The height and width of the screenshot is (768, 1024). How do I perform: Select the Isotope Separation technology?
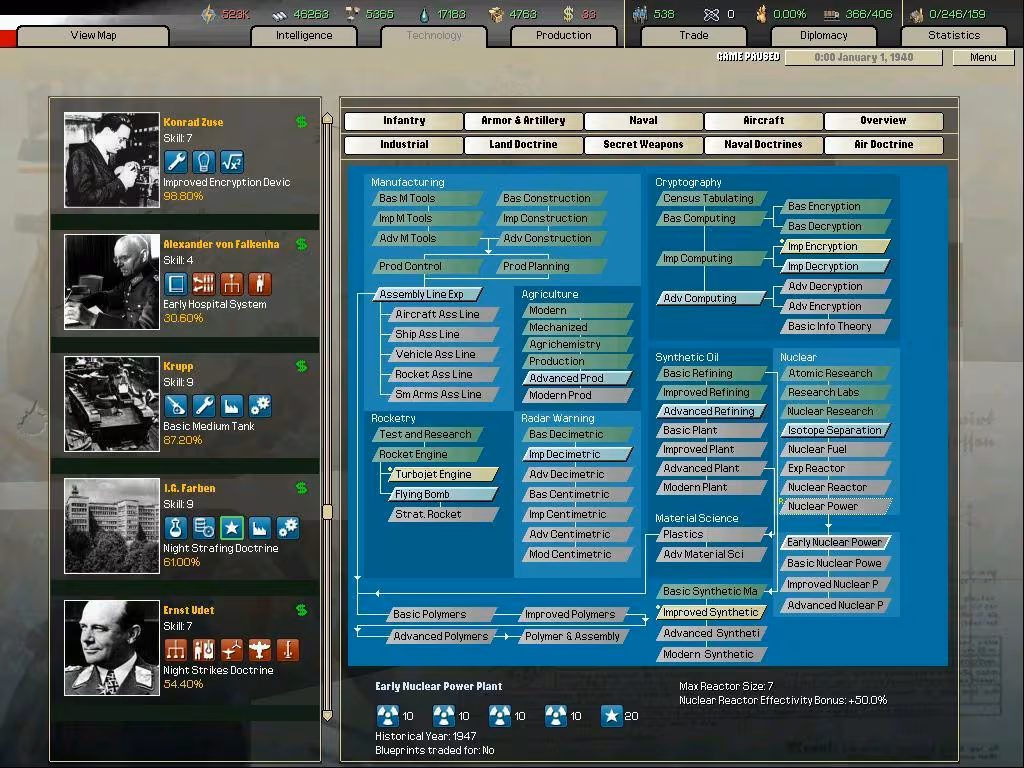tap(835, 430)
